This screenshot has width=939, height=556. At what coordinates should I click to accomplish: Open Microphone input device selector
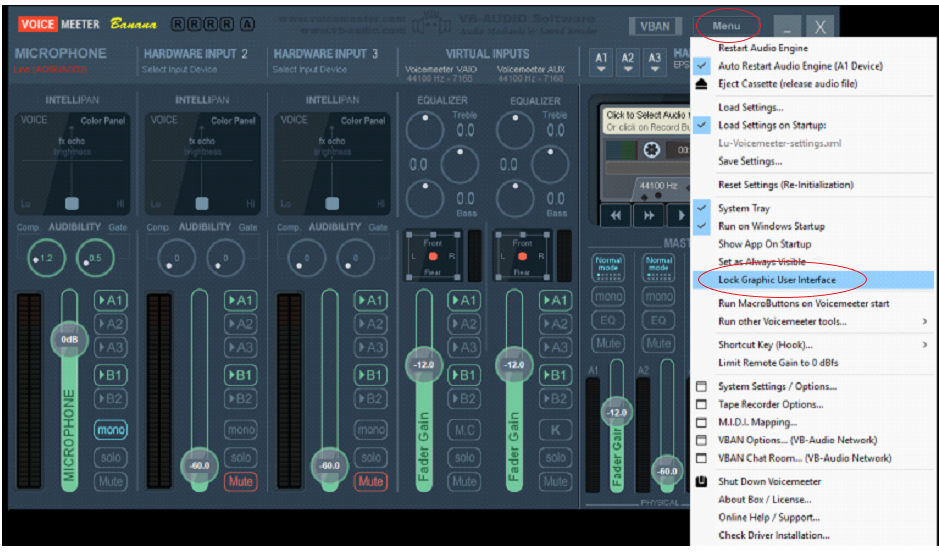(x=50, y=70)
